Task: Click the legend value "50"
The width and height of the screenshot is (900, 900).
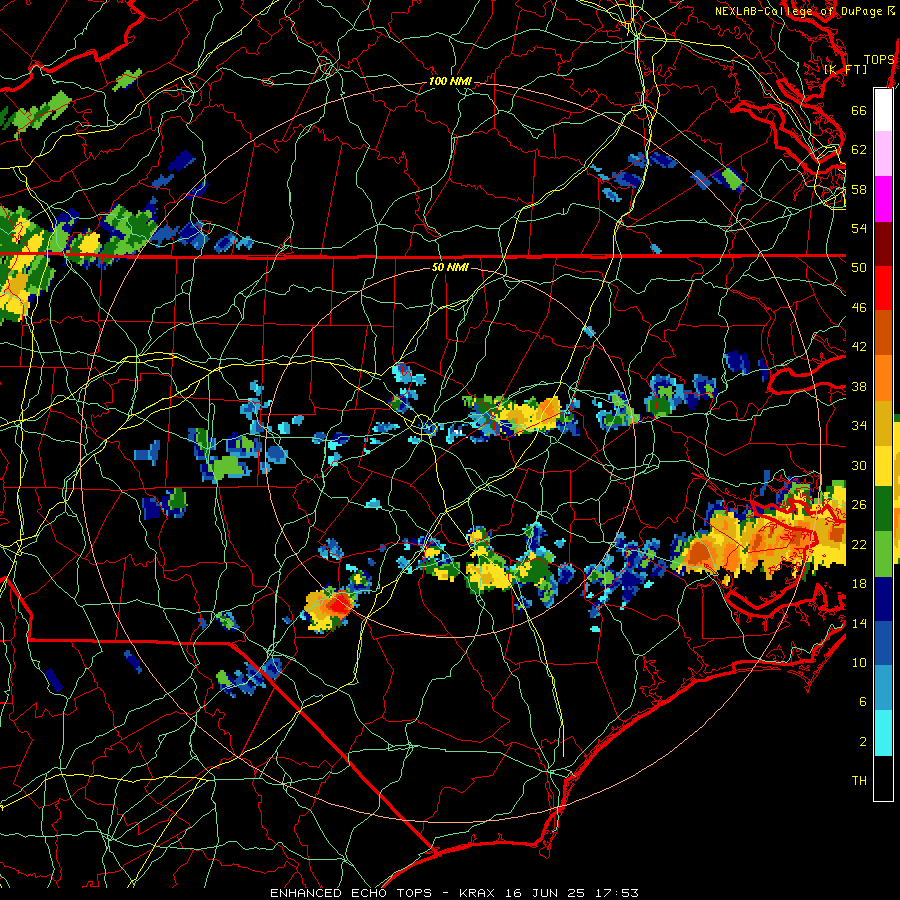Action: (859, 267)
